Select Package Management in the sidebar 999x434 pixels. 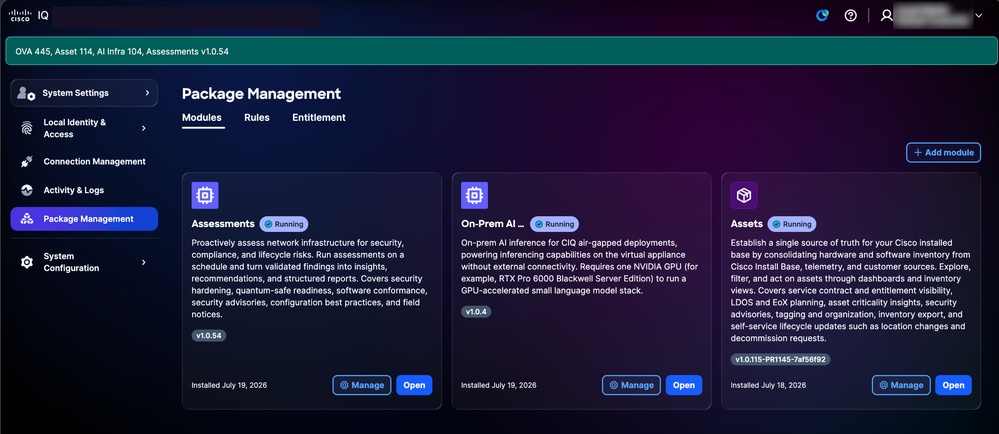click(x=84, y=219)
